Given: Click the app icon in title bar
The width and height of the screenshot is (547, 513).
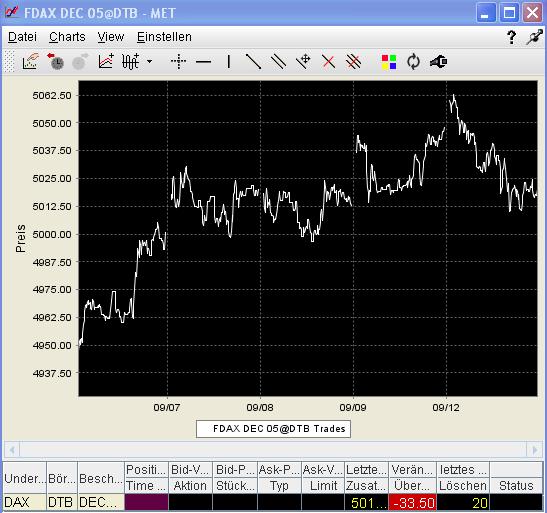Looking at the screenshot, I should pyautogui.click(x=12, y=13).
